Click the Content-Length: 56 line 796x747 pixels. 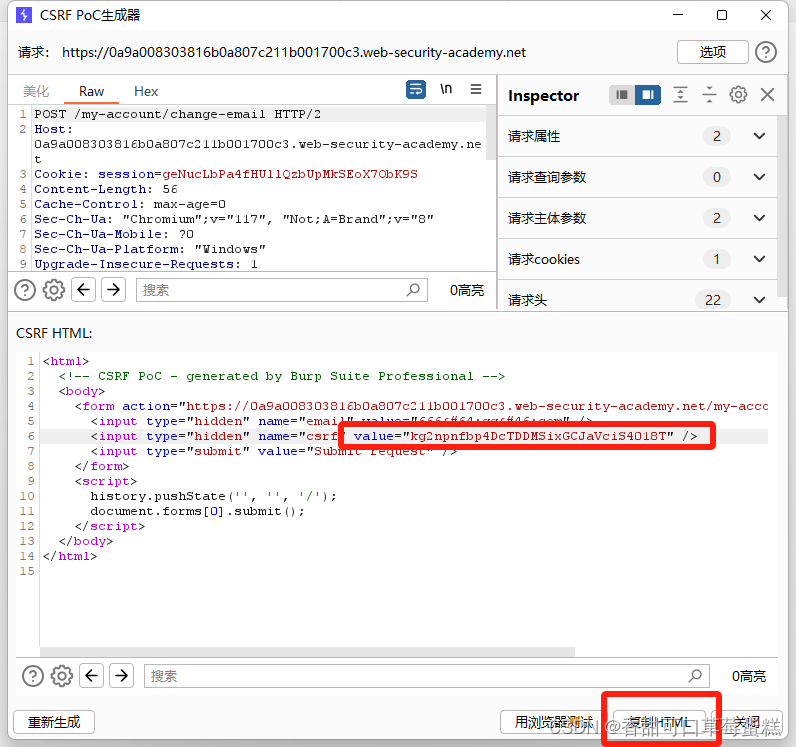click(x=106, y=189)
